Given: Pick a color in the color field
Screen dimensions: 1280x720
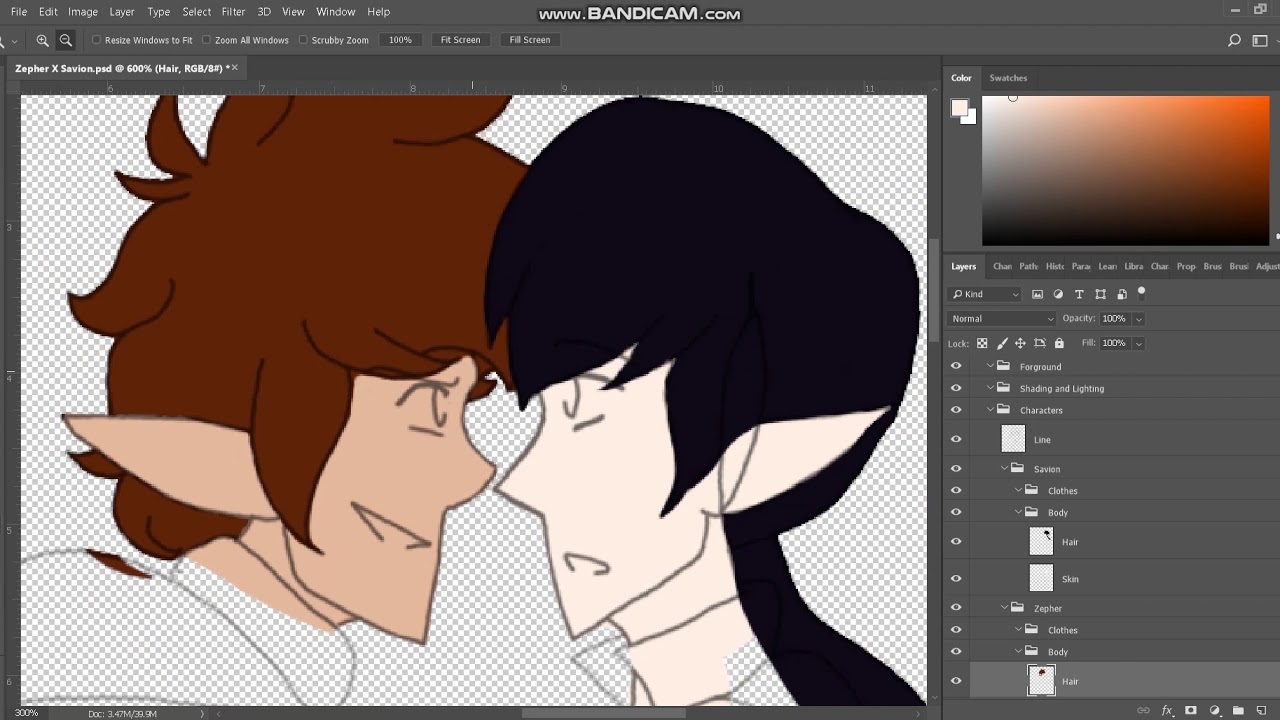Looking at the screenshot, I should click(x=1125, y=170).
